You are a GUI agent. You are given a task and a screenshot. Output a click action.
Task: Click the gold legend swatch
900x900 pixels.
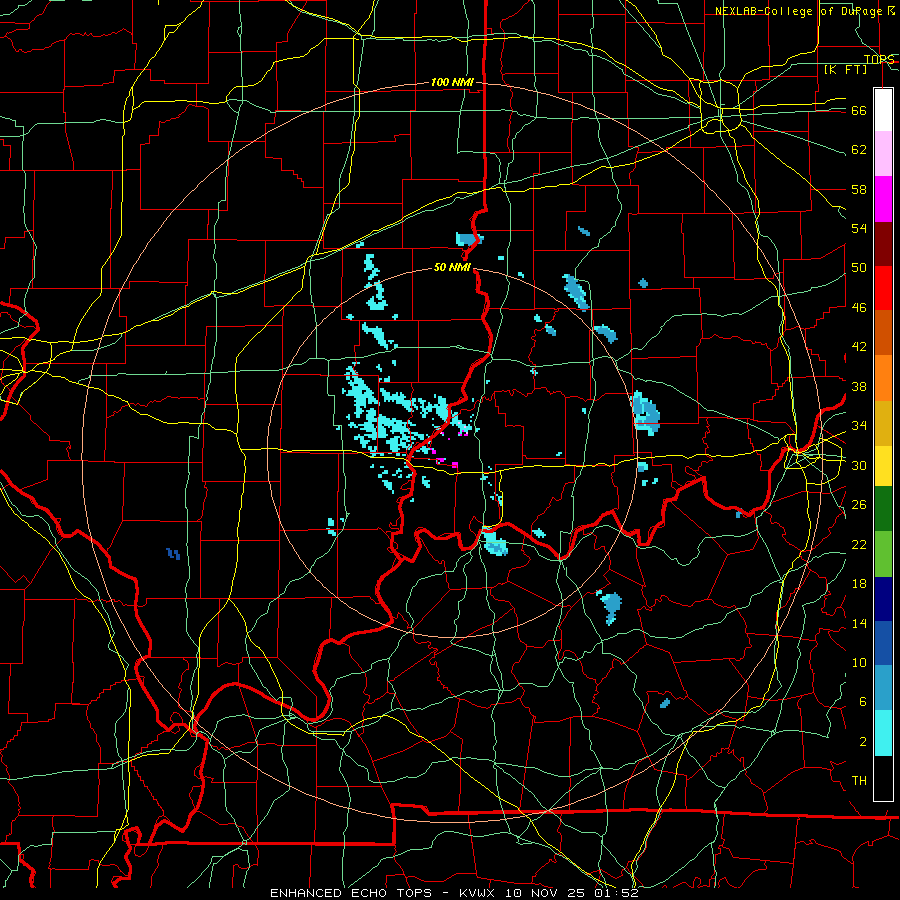883,423
